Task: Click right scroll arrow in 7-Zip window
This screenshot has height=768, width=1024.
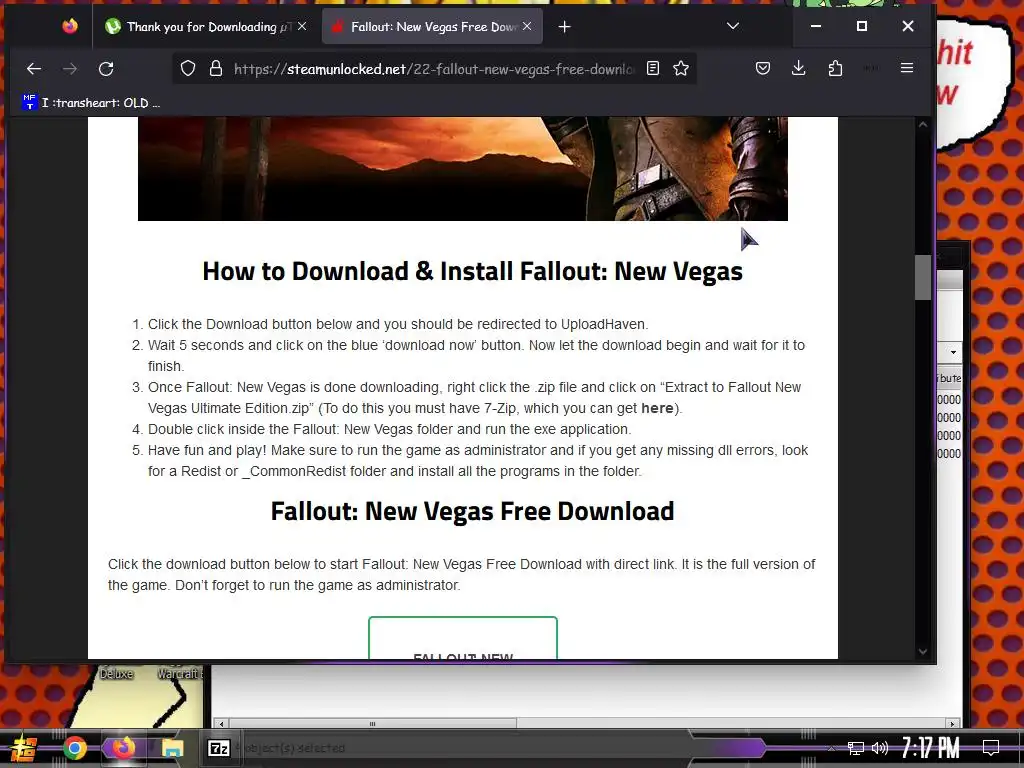Action: click(x=953, y=724)
